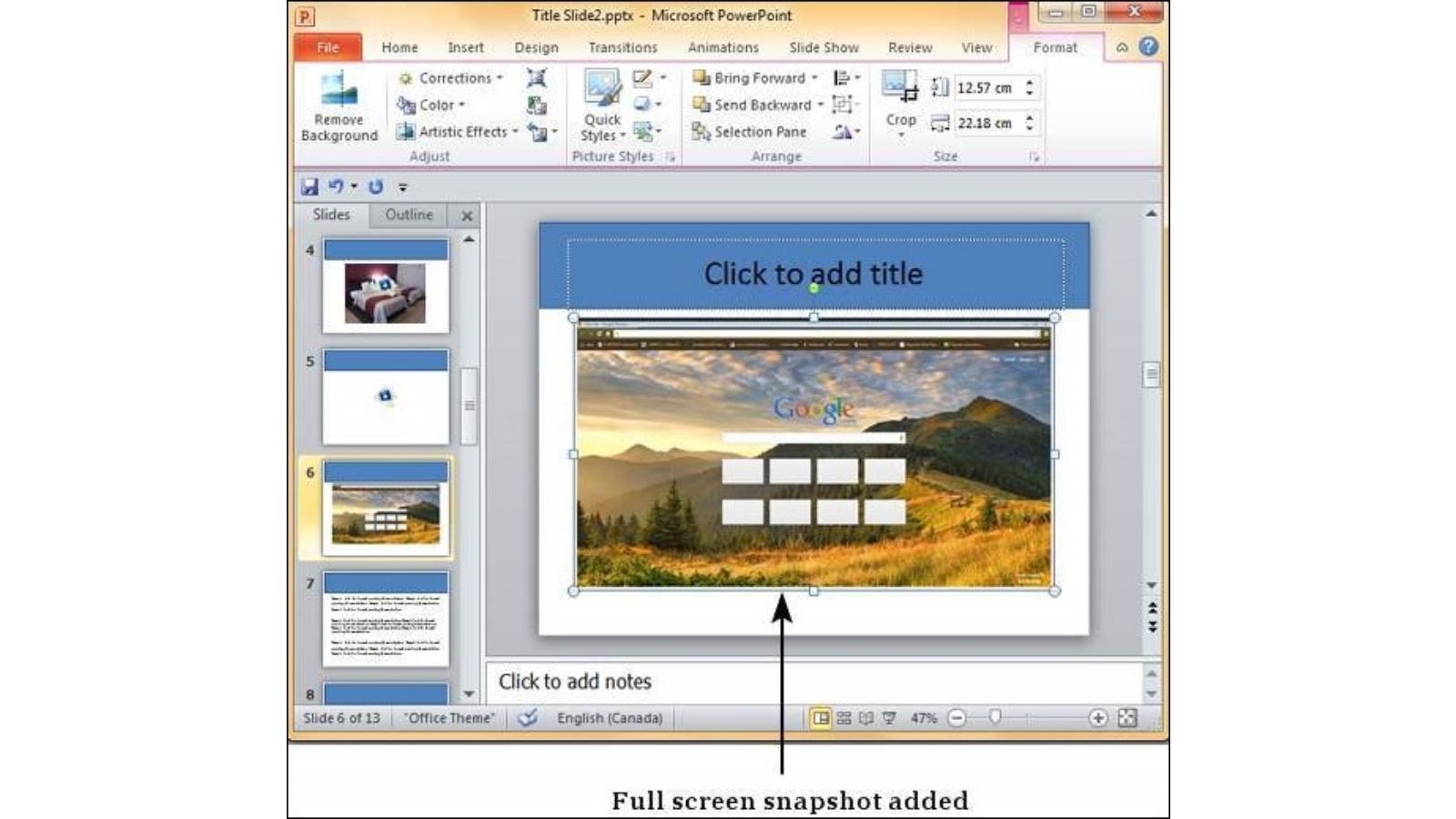Open PowerPoint Help question mark icon
The width and height of the screenshot is (1456, 819).
point(1148,46)
